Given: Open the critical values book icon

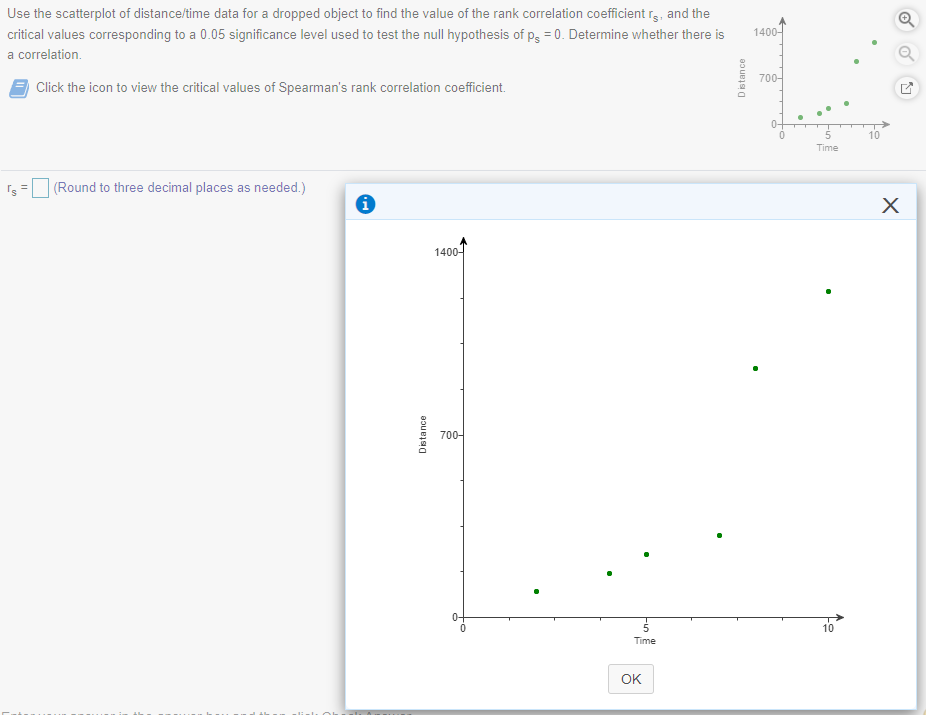Looking at the screenshot, I should pos(19,89).
